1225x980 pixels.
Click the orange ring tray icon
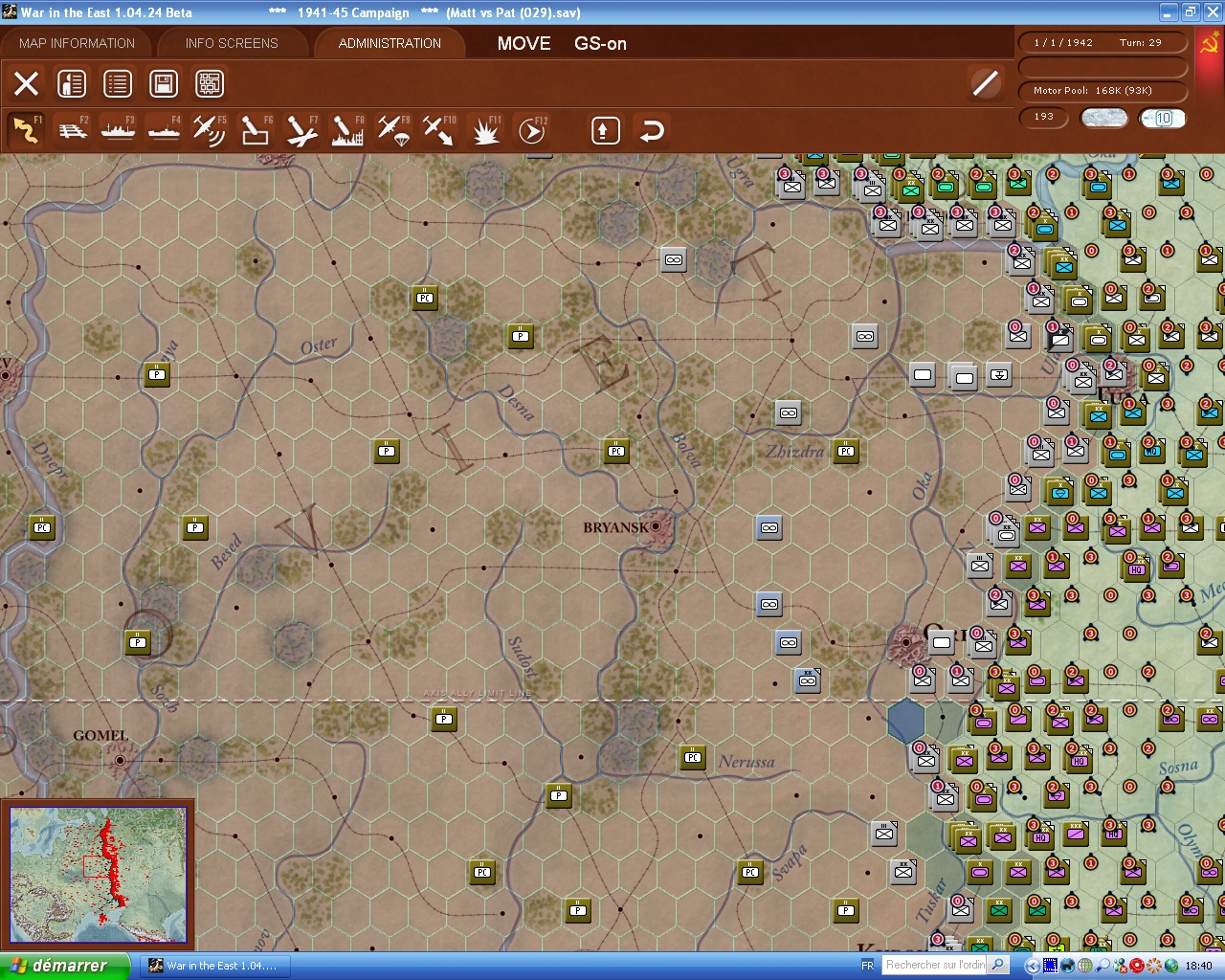pos(1154,966)
